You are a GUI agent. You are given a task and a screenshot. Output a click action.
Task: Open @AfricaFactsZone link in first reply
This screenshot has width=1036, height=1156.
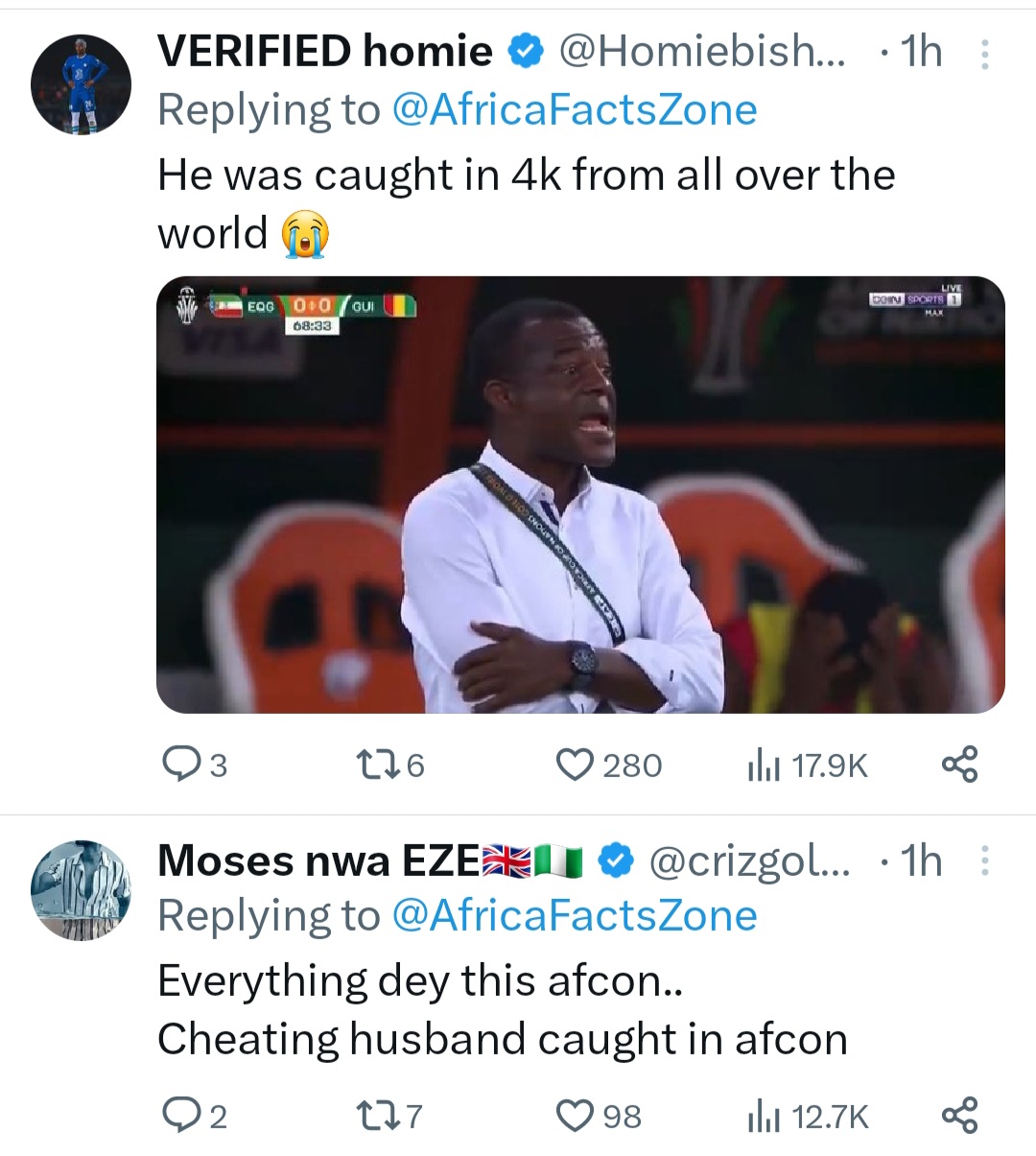tap(574, 109)
